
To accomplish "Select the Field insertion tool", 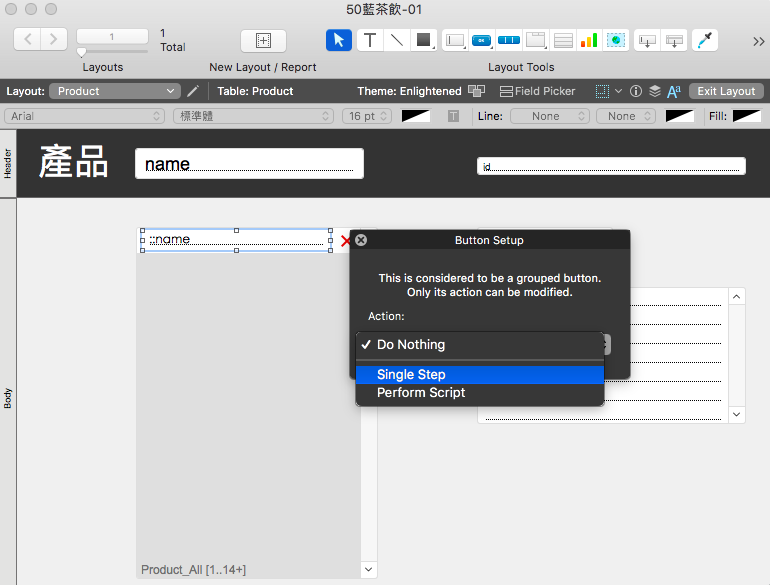I will [x=647, y=40].
